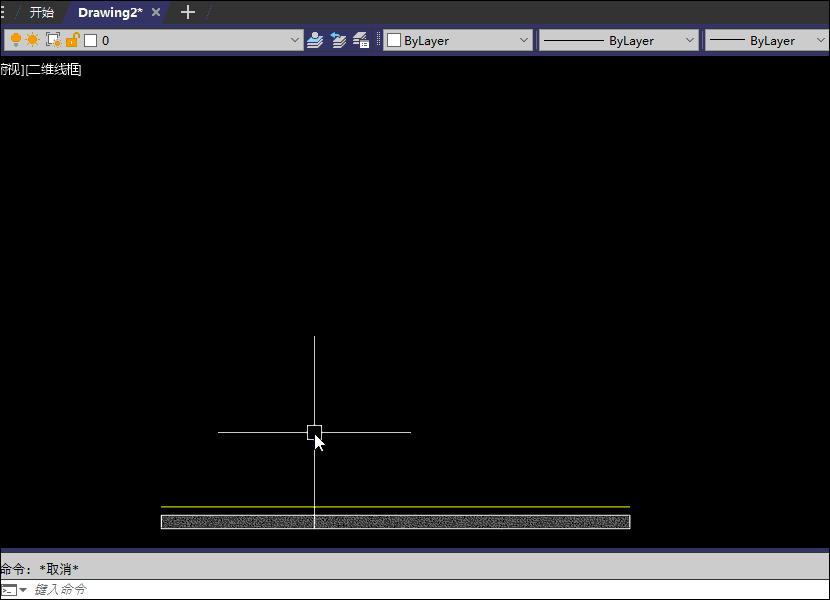Click the white layer color box beside 0
The width and height of the screenshot is (830, 600).
coord(90,41)
